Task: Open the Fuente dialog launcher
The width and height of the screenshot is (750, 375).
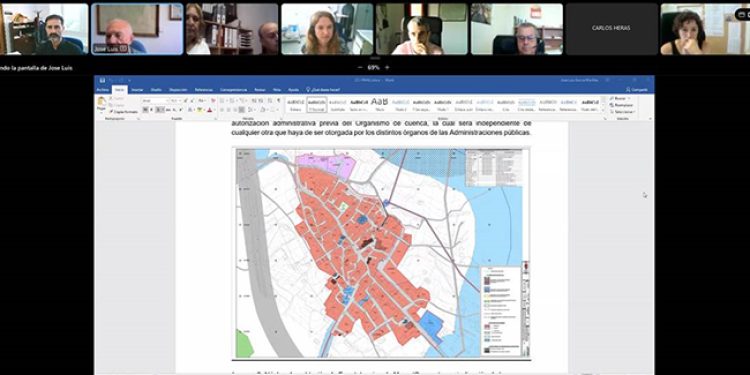Action: coord(215,119)
